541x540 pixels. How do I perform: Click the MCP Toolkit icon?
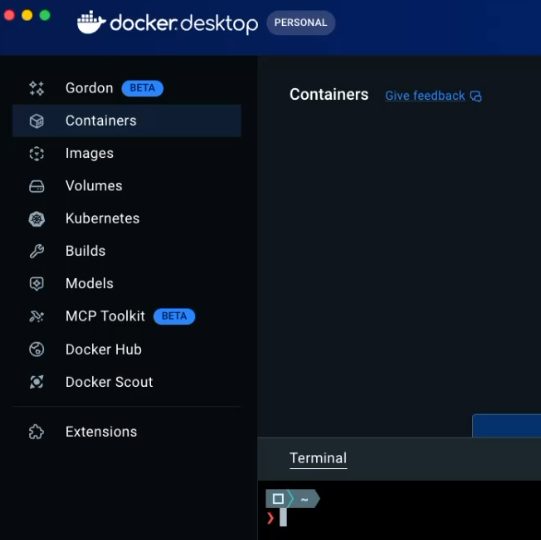coord(37,316)
